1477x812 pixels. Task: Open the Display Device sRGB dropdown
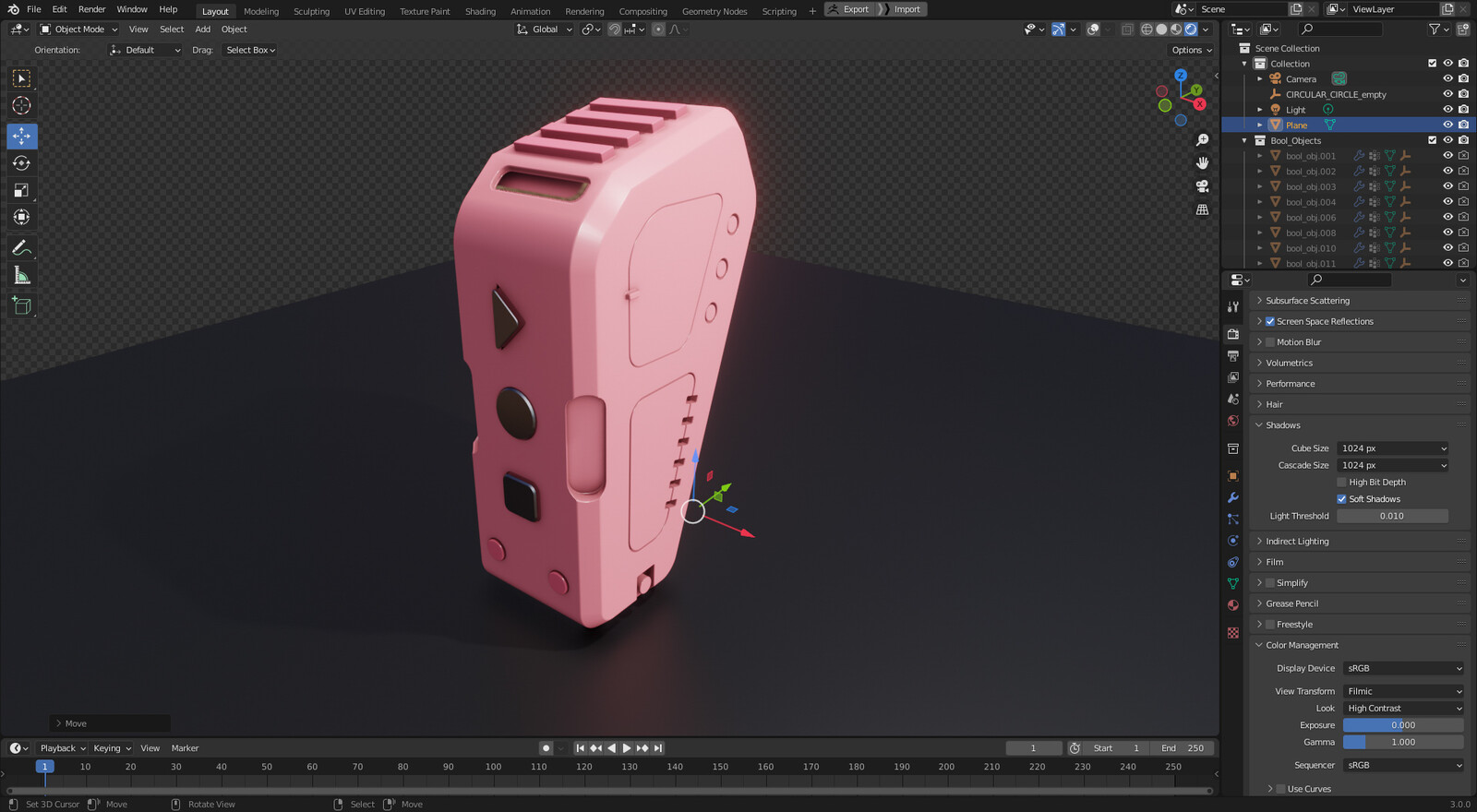1403,668
